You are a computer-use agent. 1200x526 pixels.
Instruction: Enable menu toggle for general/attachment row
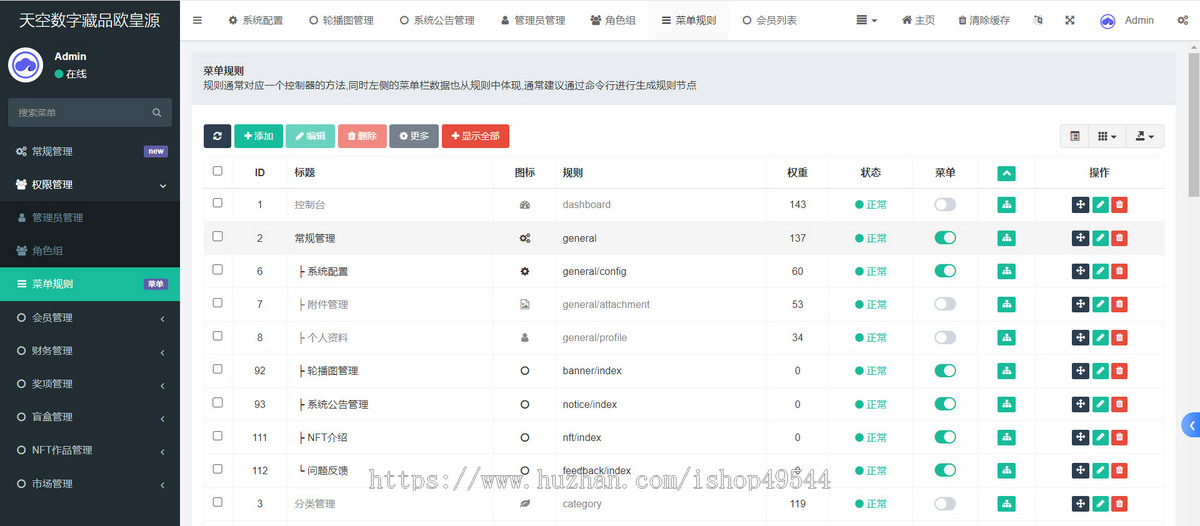[x=945, y=304]
